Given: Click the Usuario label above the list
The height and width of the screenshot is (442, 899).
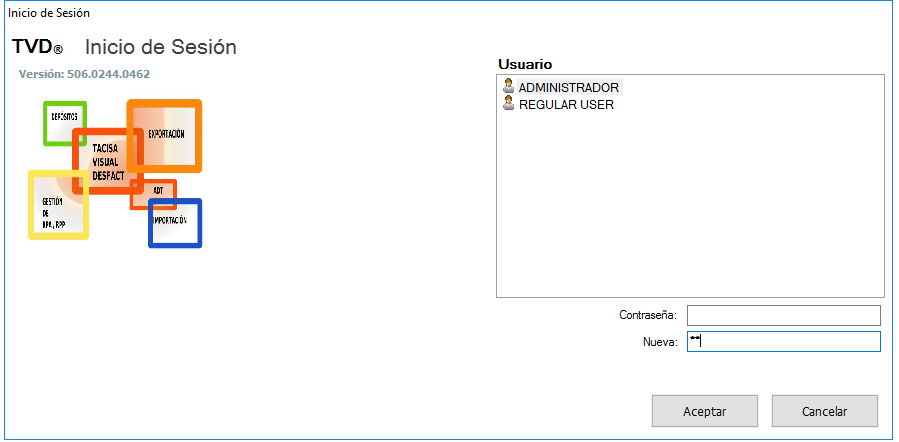Looking at the screenshot, I should 525,64.
